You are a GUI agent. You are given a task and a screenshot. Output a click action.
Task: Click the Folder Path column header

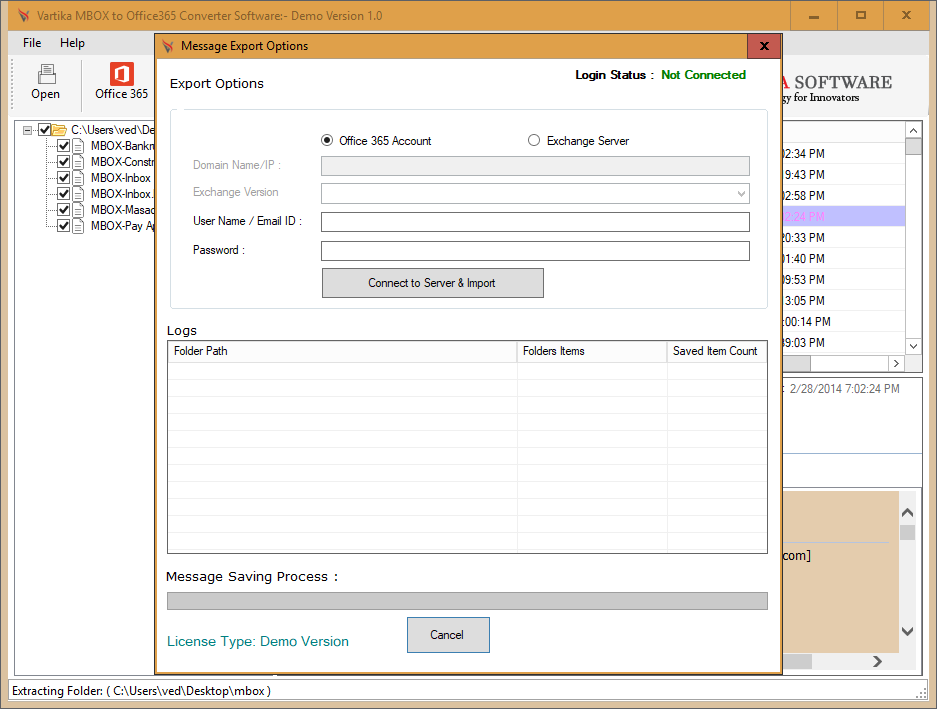[x=342, y=352]
